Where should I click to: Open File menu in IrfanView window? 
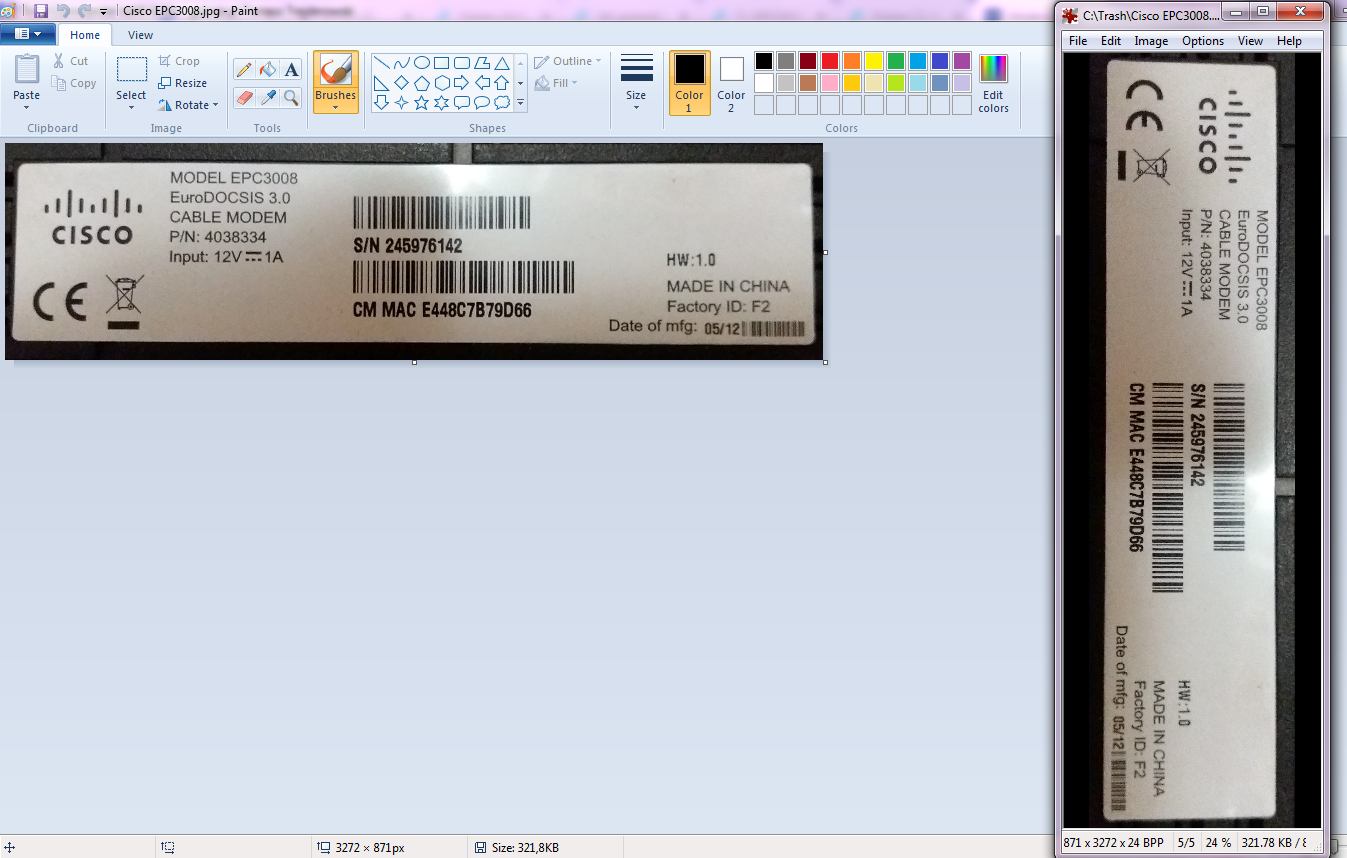(1078, 41)
